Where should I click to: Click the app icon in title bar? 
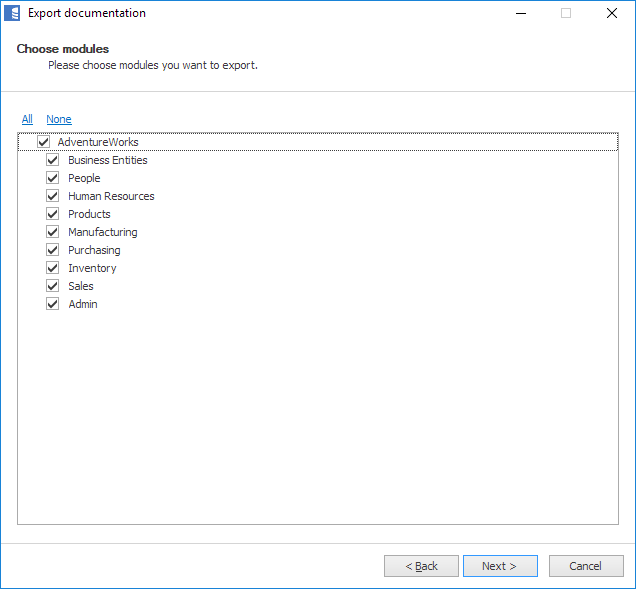click(13, 13)
